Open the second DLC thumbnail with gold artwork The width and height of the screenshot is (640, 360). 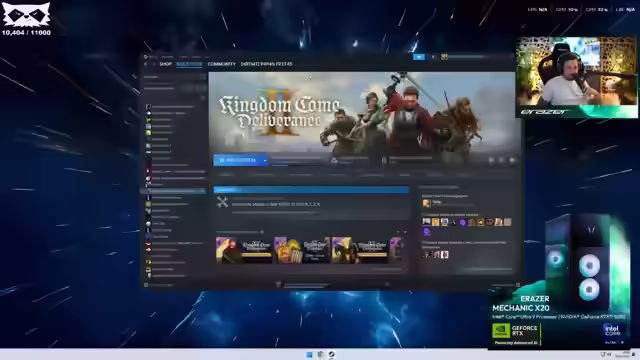tap(302, 250)
